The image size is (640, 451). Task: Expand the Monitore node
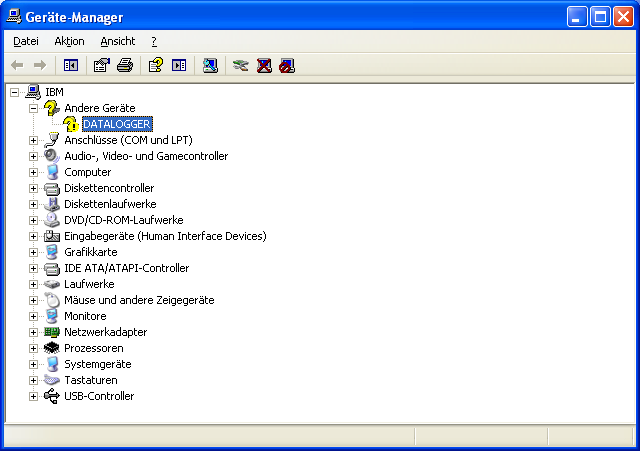[x=33, y=316]
